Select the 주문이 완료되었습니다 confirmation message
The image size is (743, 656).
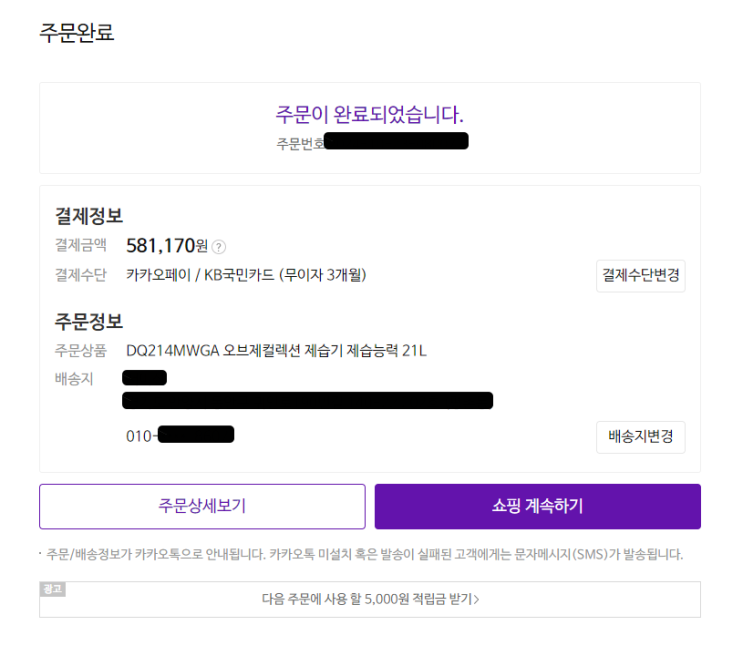370,114
